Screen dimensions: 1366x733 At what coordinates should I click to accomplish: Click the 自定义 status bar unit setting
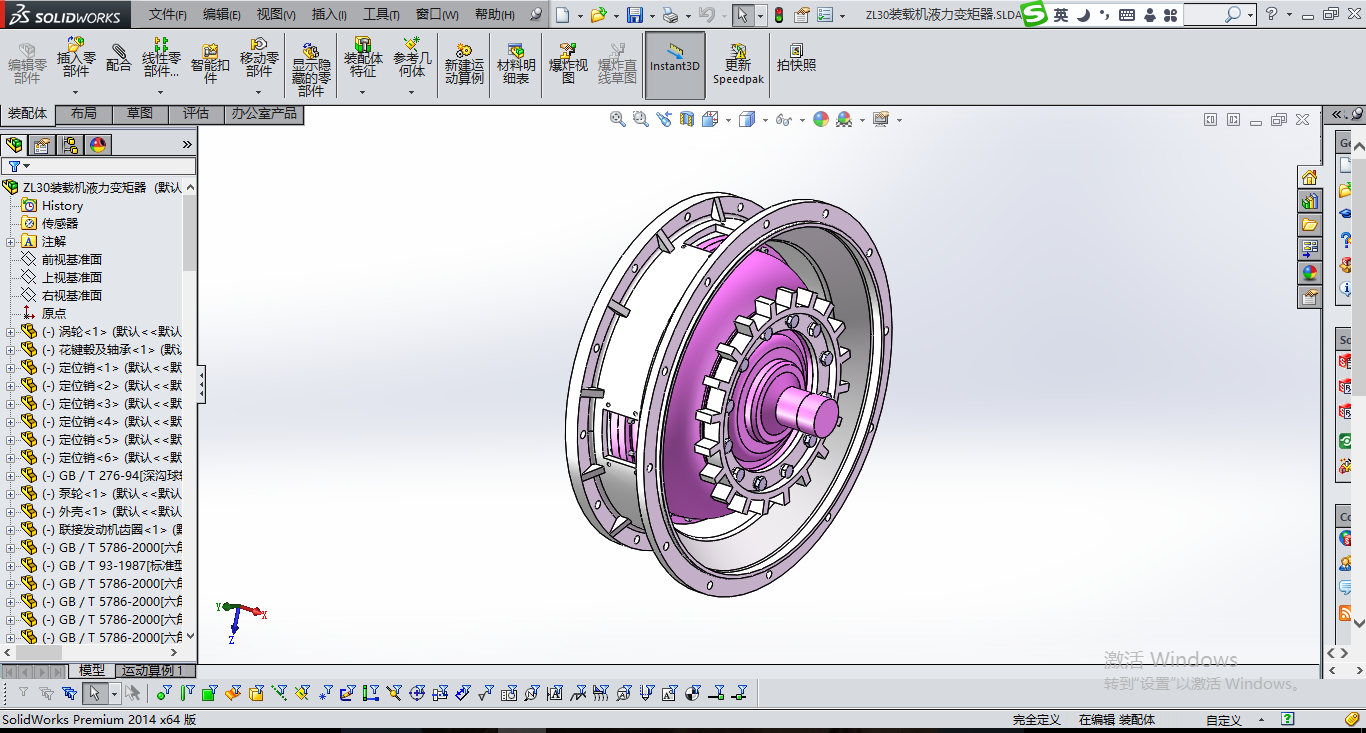[x=1224, y=720]
